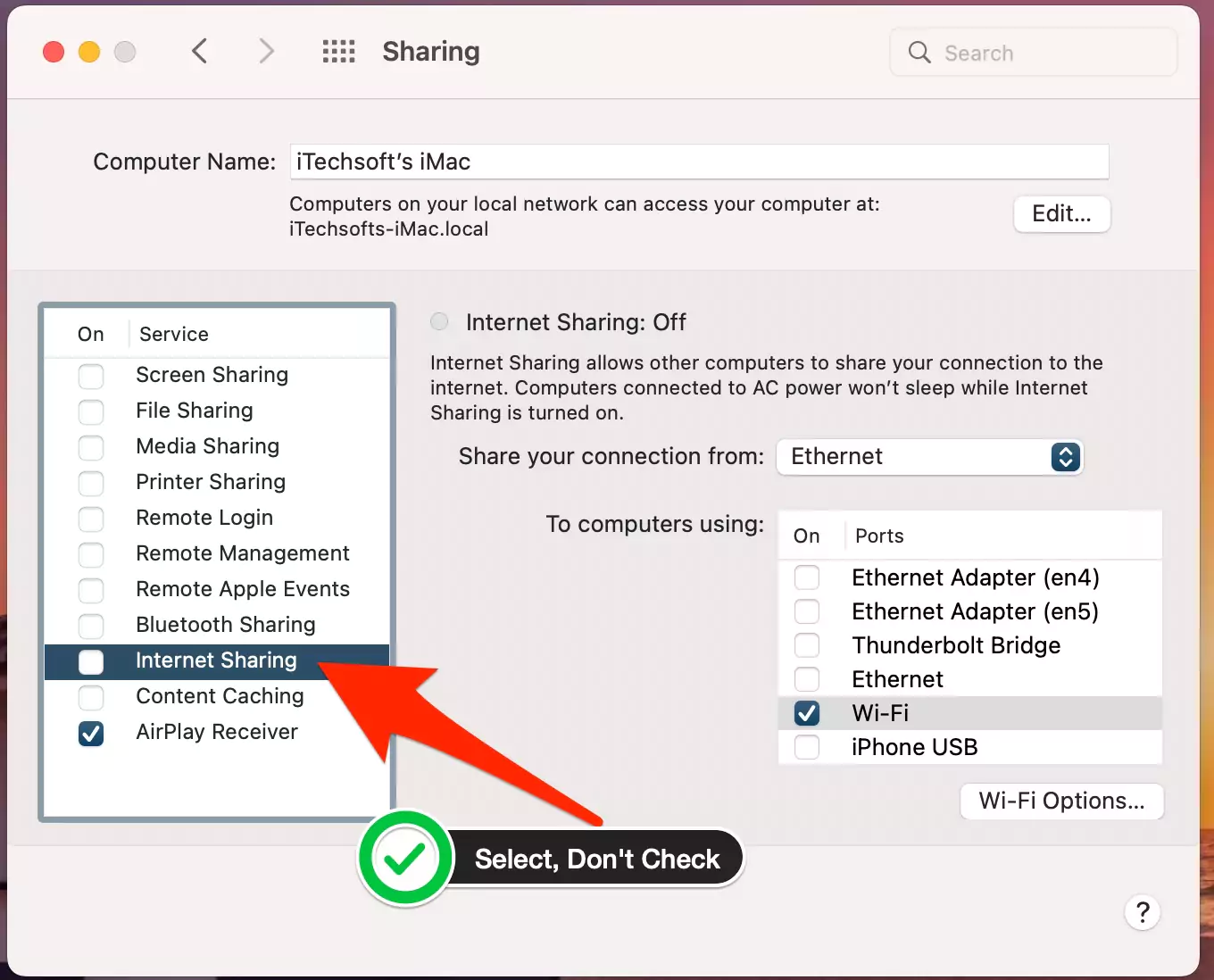
Task: Click the Internet Sharing: Off status indicator
Action: (439, 321)
